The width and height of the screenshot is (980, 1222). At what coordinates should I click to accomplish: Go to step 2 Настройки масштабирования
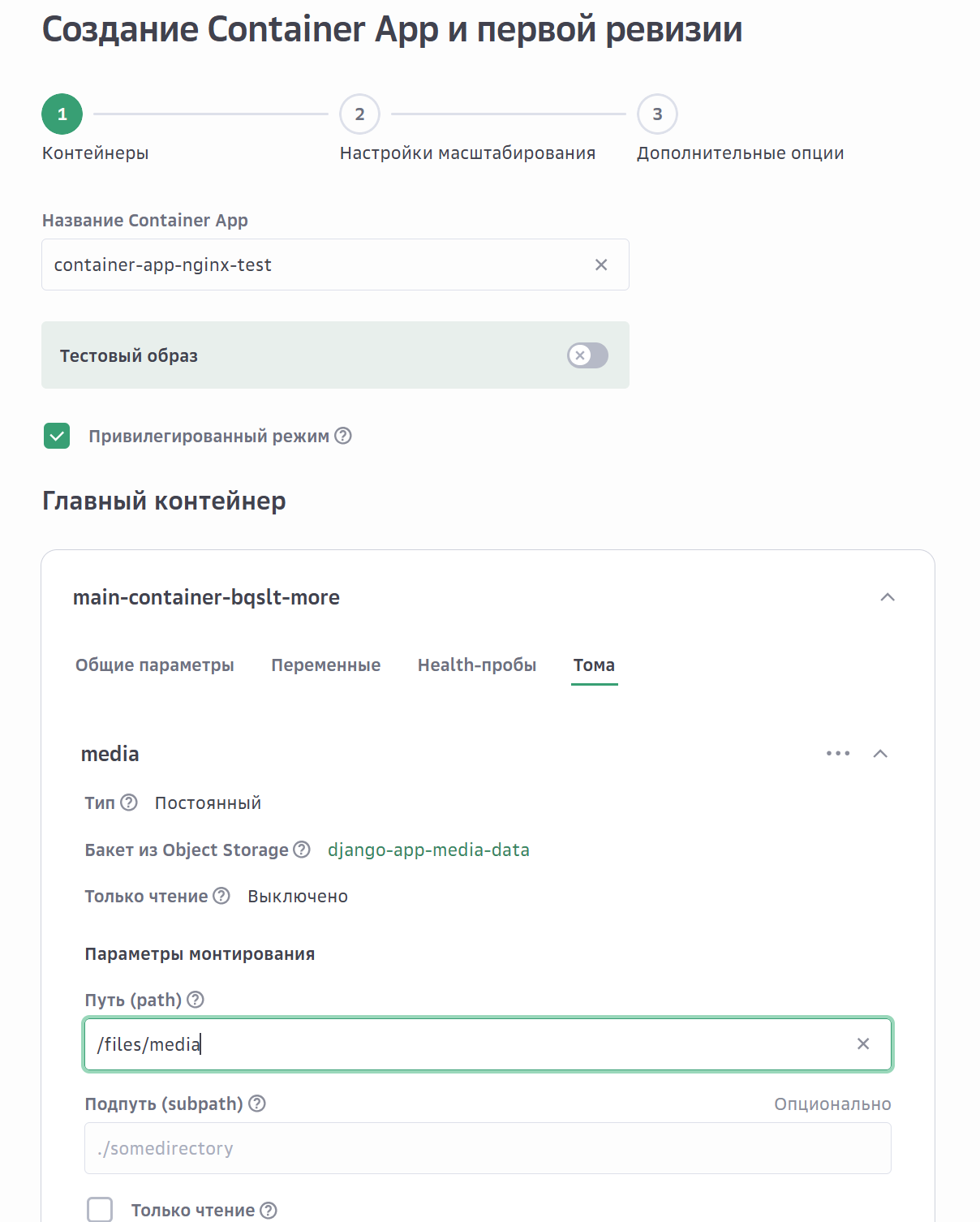click(359, 114)
